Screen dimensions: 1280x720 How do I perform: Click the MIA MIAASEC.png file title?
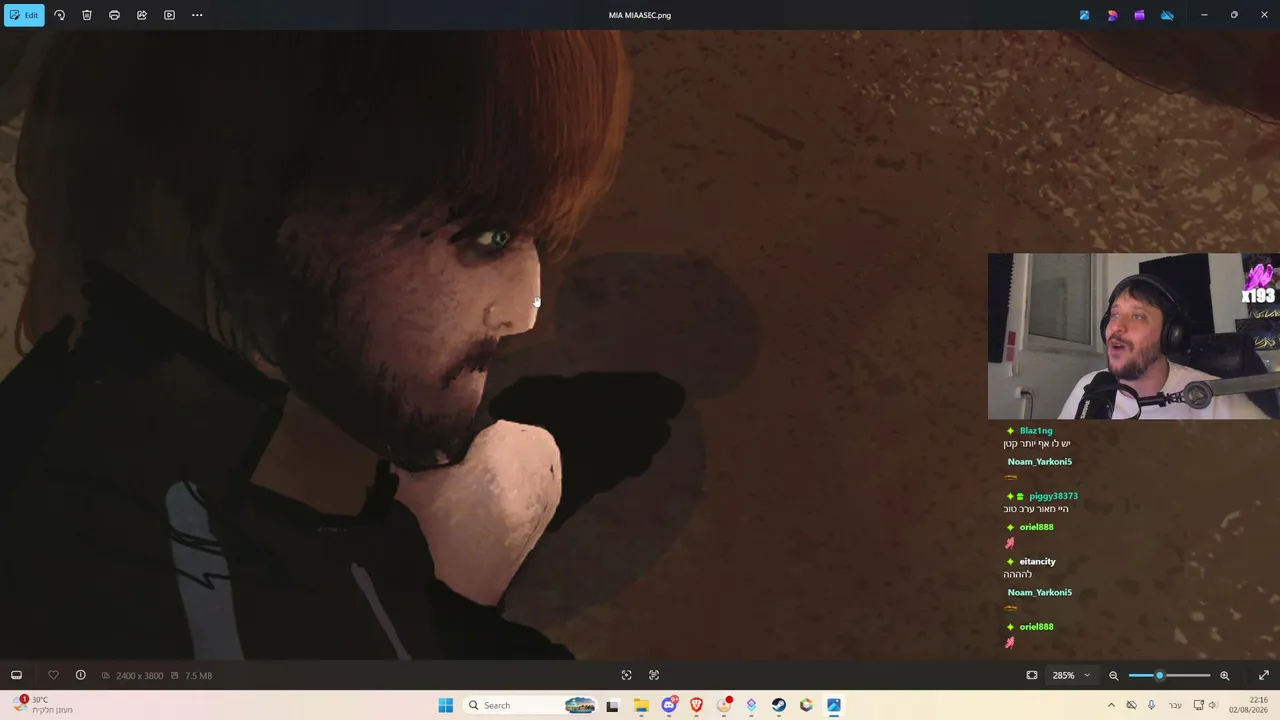[640, 15]
